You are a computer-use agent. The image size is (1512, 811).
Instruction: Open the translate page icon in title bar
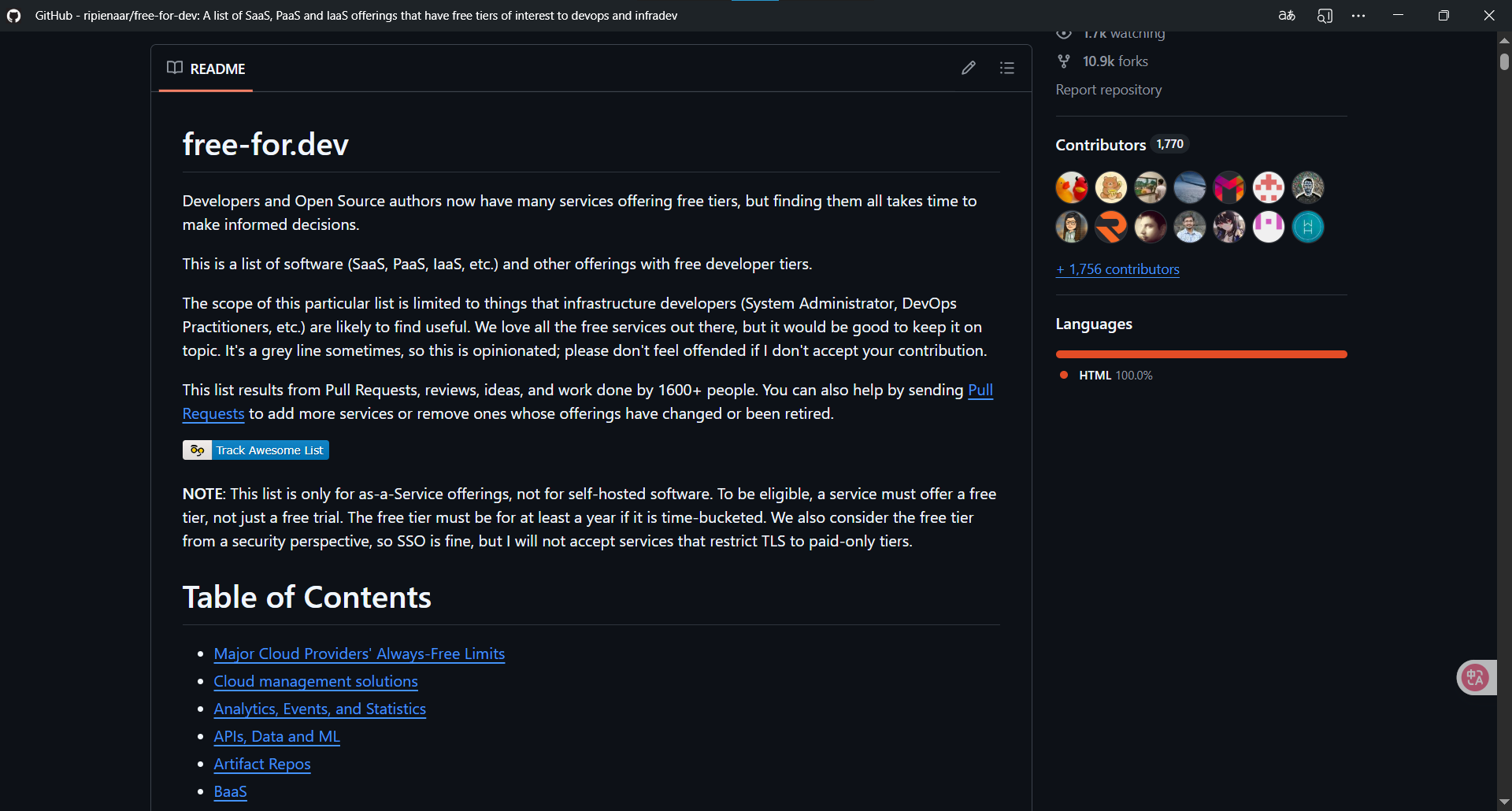point(1287,16)
